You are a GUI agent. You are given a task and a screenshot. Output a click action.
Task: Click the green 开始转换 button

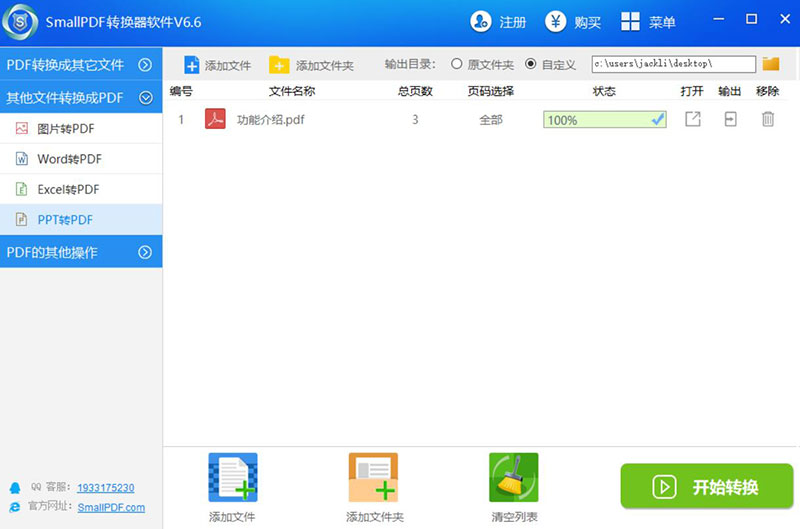click(706, 487)
